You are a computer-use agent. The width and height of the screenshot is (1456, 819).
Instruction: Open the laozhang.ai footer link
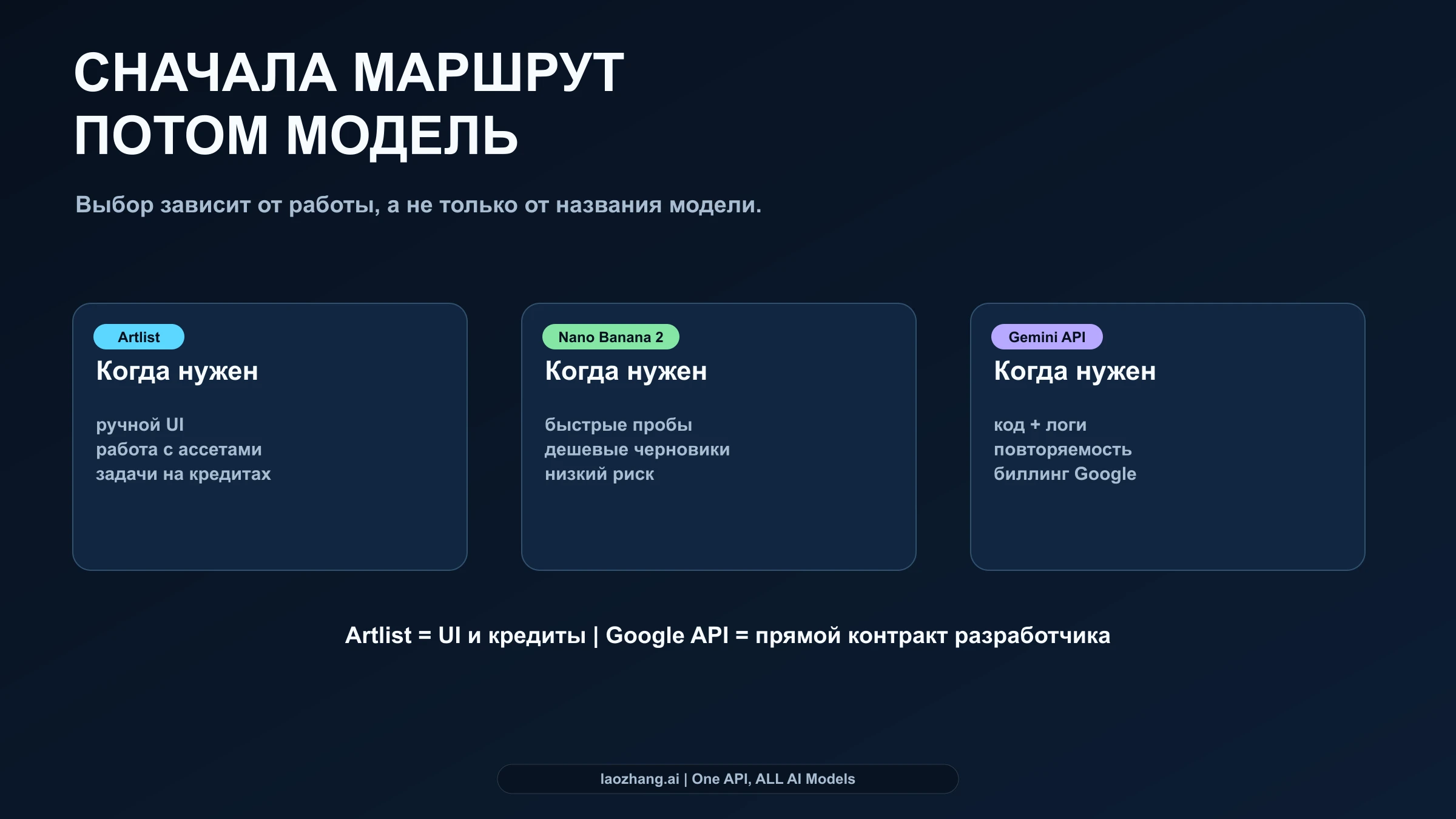[x=727, y=780]
